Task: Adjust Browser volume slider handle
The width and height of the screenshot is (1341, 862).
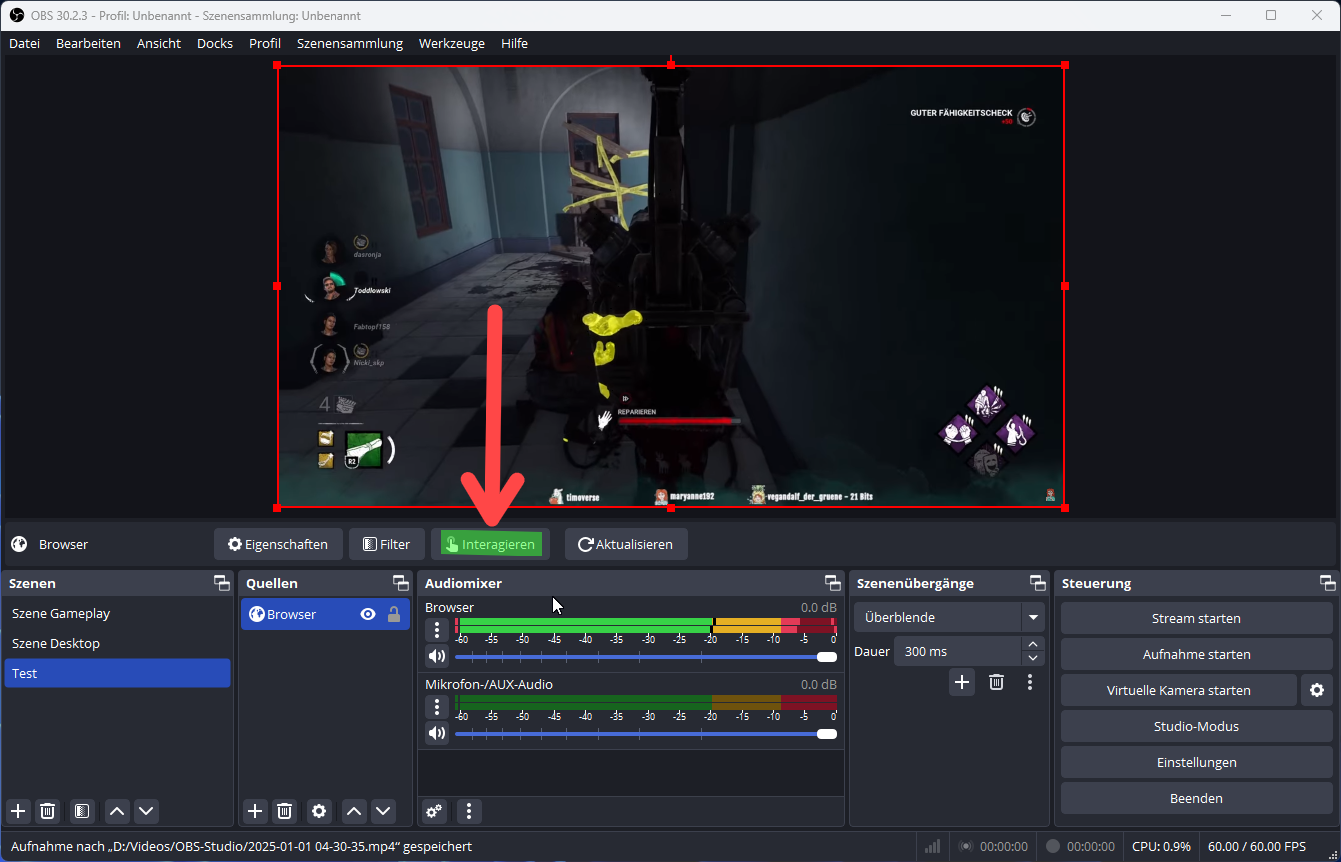Action: [827, 657]
